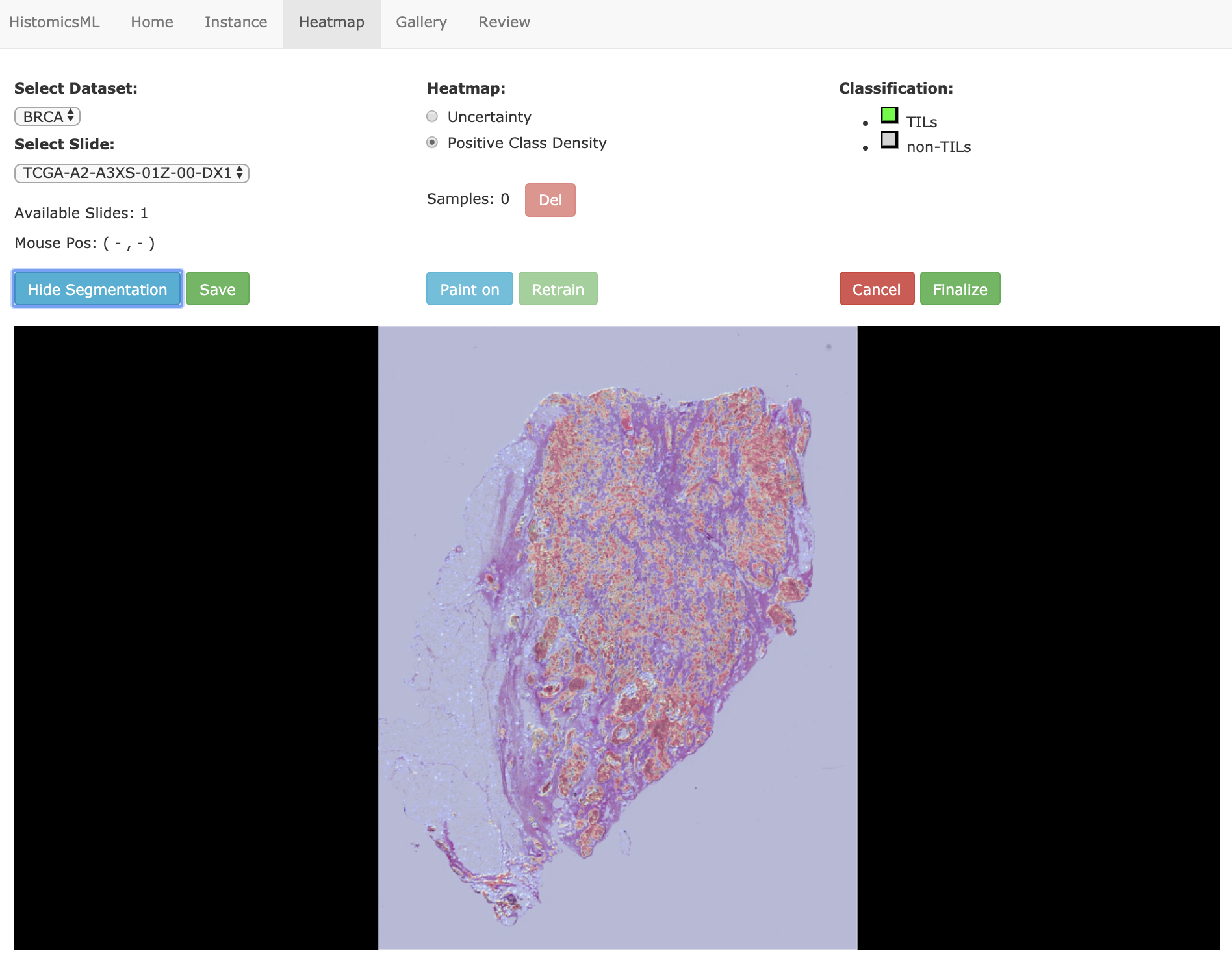Open the BRCA dataset dropdown

click(47, 117)
